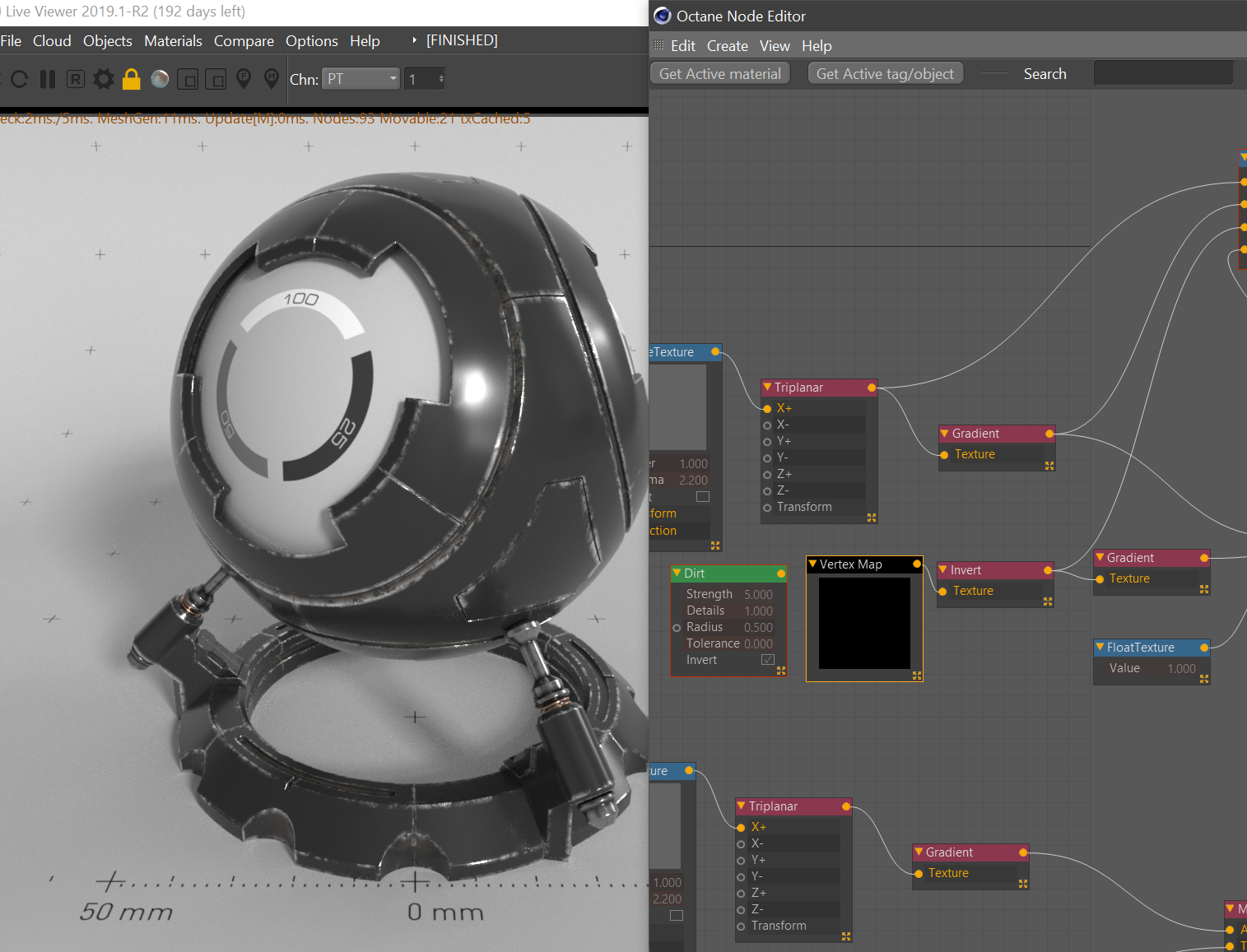The width and height of the screenshot is (1247, 952).
Task: Open the Node Editor Edit menu
Action: (x=683, y=46)
